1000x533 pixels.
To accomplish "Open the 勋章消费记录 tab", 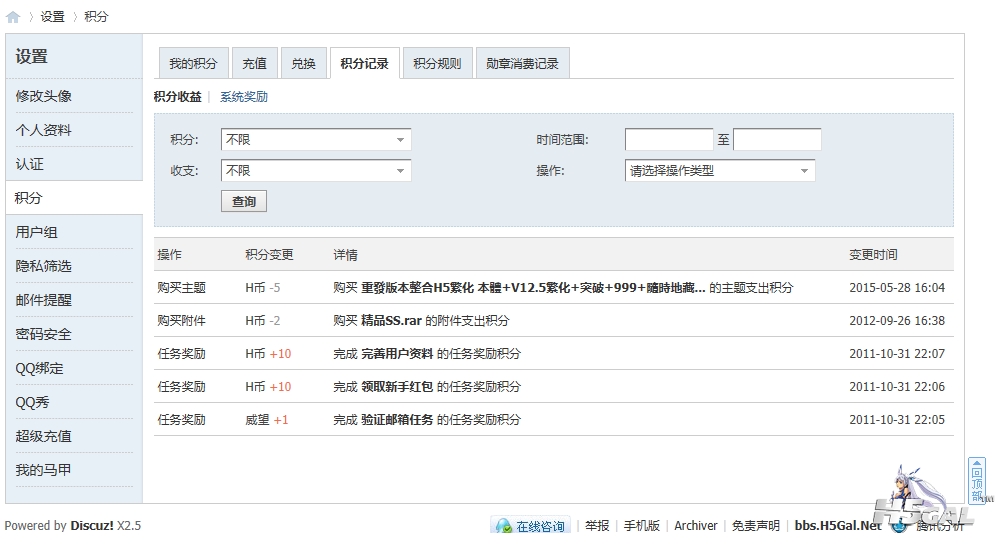I will tap(522, 63).
